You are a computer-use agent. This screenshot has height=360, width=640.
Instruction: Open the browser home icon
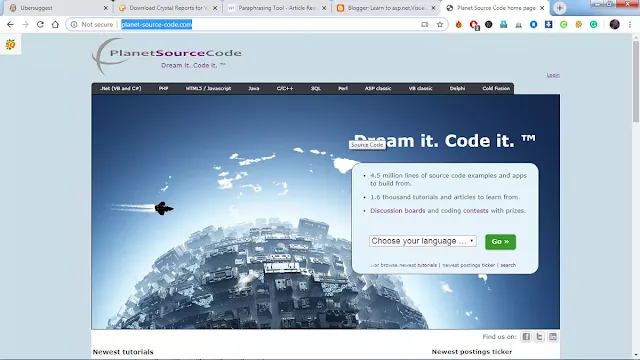(x=55, y=24)
